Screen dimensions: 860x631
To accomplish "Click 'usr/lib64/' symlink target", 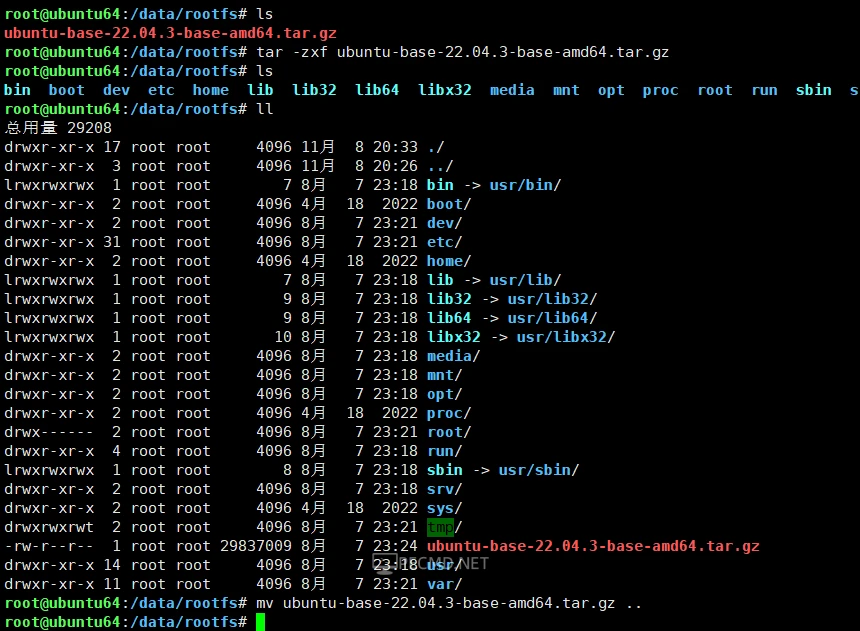I will (552, 318).
